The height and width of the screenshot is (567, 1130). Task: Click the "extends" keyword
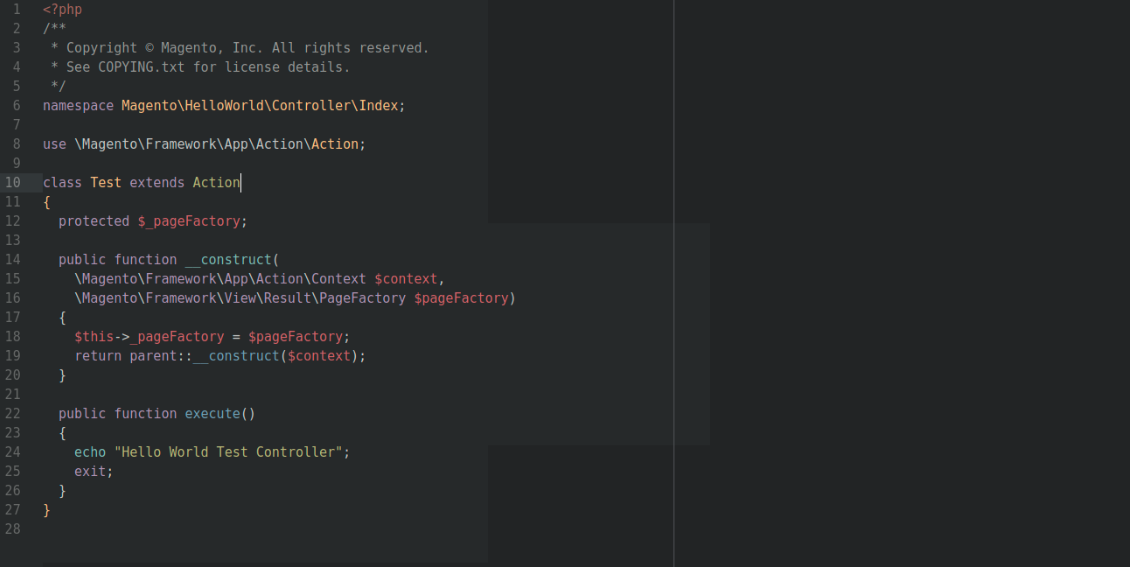(x=157, y=183)
